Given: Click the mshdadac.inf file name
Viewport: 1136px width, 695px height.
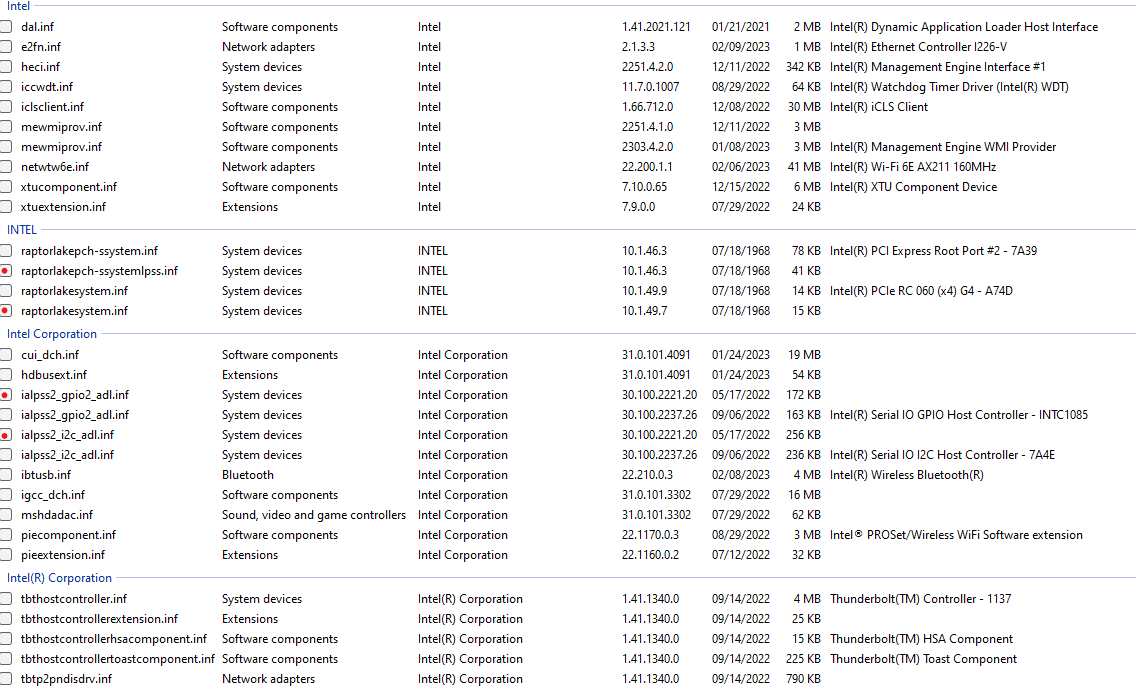Looking at the screenshot, I should coord(57,515).
